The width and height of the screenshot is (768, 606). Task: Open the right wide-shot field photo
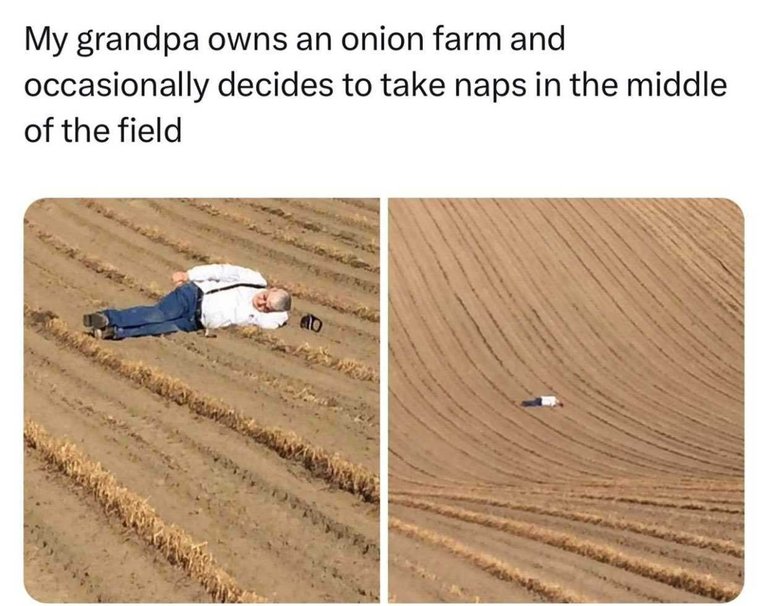pos(567,400)
